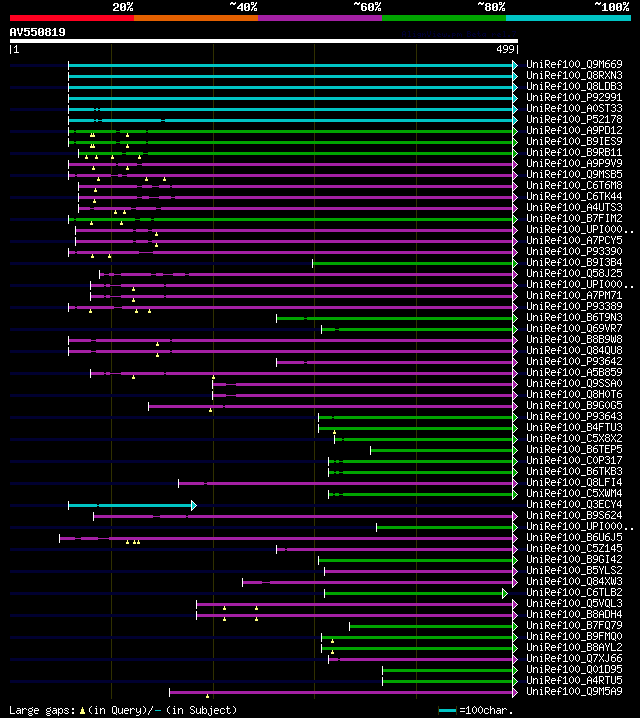This screenshot has height=718, width=640.
Task: Select the UniRef100_B6U6J5 label
Action: point(574,537)
